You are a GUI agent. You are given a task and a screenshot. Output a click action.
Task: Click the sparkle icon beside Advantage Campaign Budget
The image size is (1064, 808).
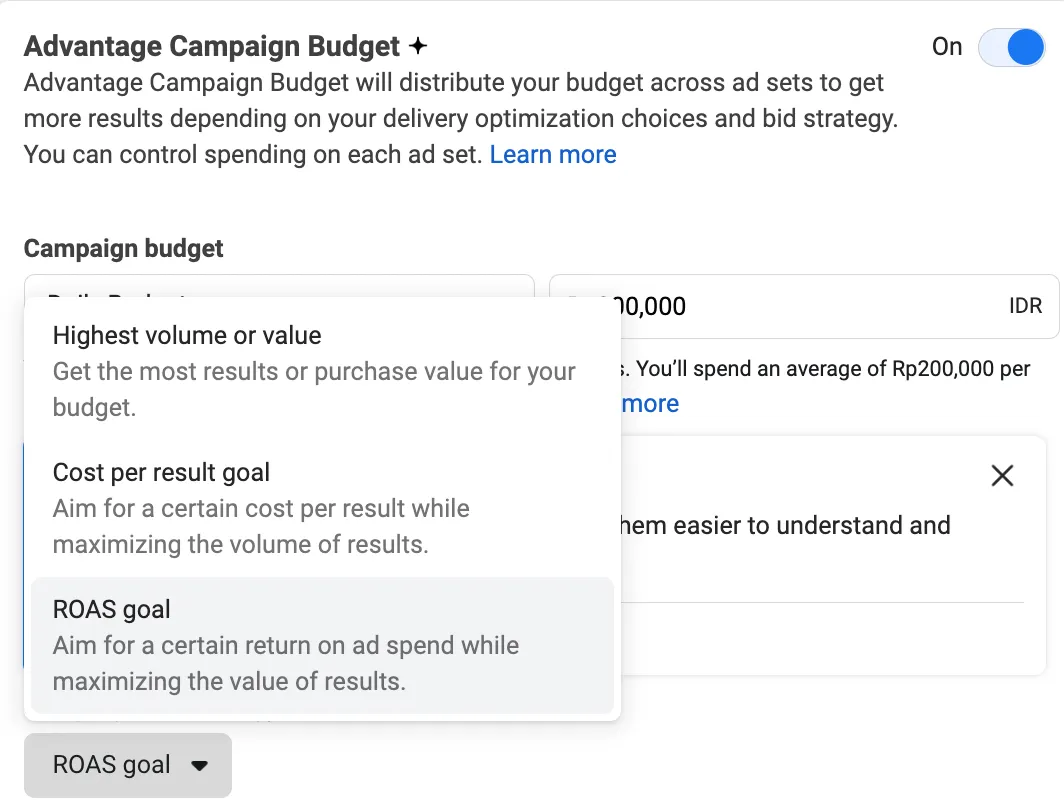point(418,46)
